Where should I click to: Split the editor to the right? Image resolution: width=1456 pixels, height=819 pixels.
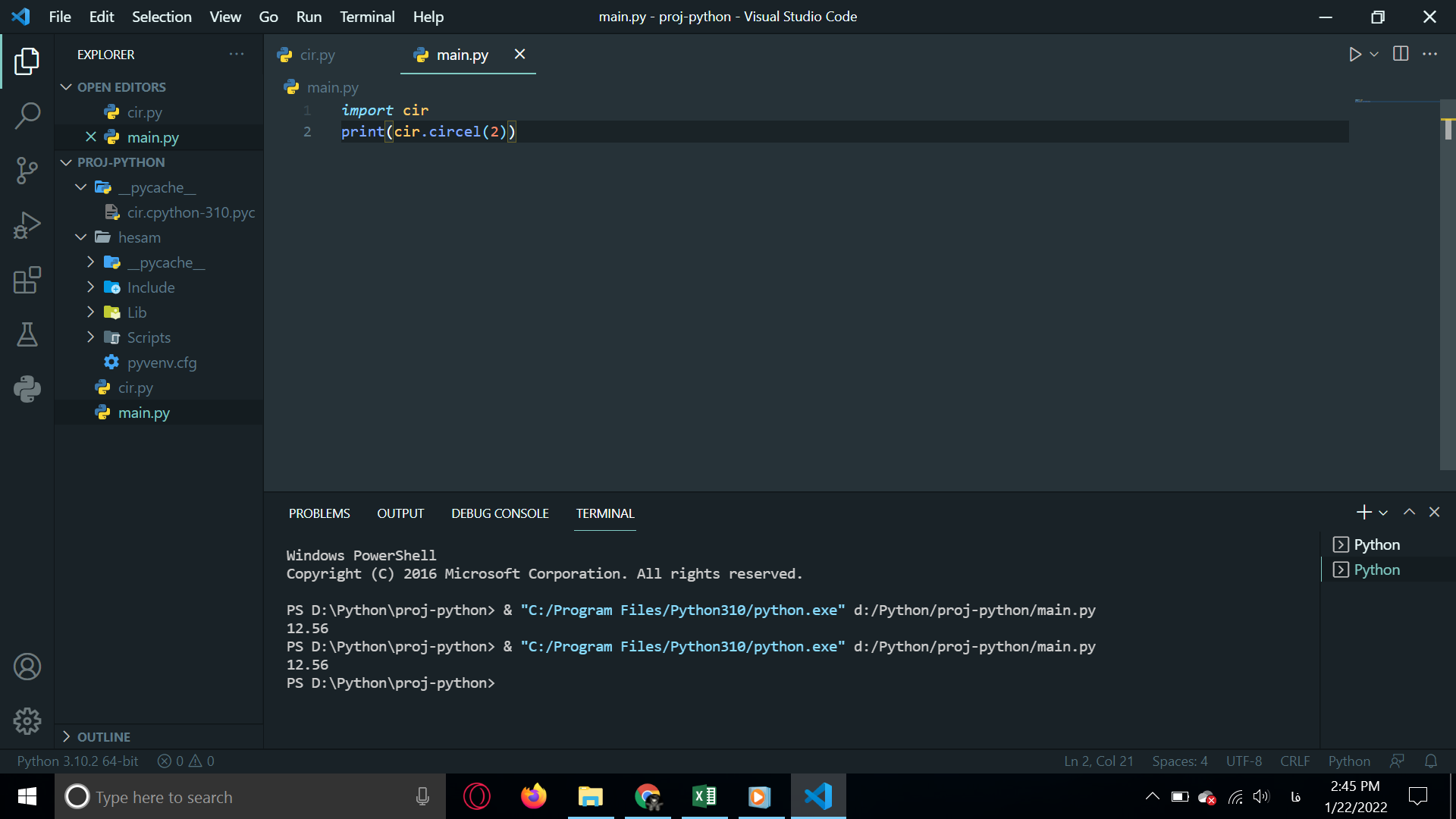tap(1401, 54)
